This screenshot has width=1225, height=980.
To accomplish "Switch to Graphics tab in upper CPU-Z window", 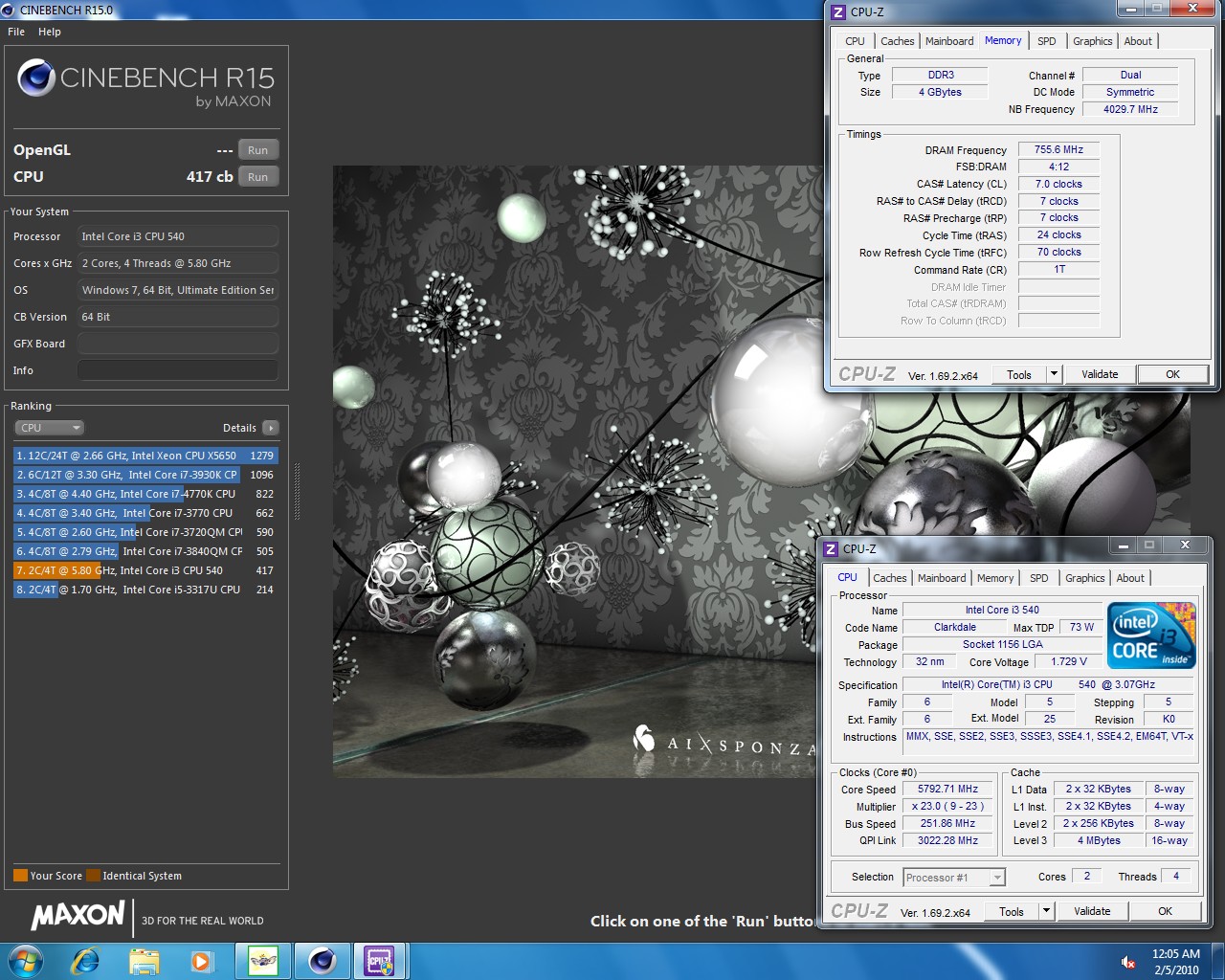I will (x=1093, y=41).
